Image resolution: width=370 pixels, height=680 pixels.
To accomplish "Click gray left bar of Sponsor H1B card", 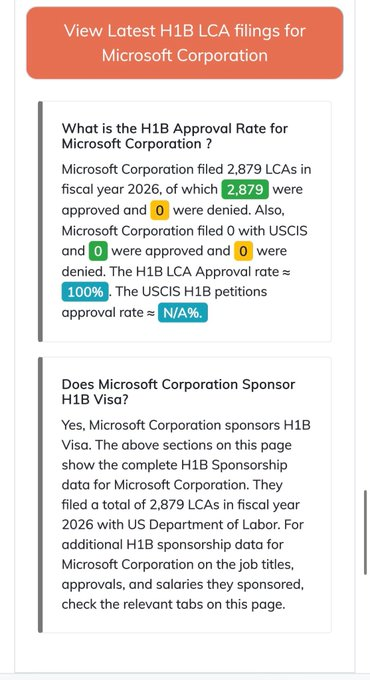I will pos(40,495).
